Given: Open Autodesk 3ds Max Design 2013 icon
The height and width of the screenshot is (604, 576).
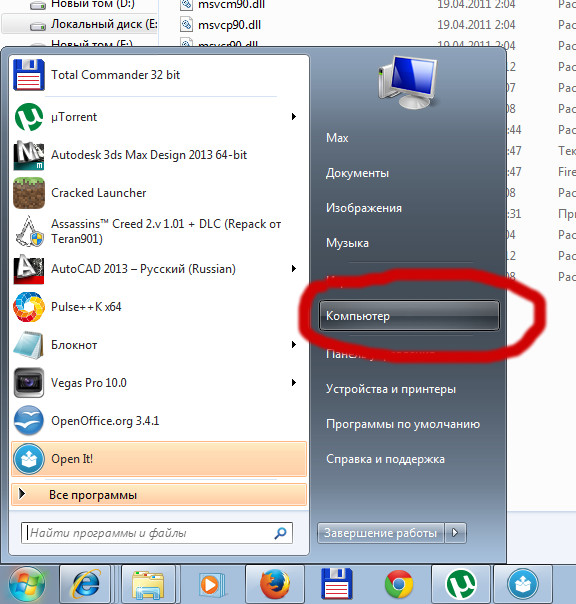Looking at the screenshot, I should click(29, 155).
